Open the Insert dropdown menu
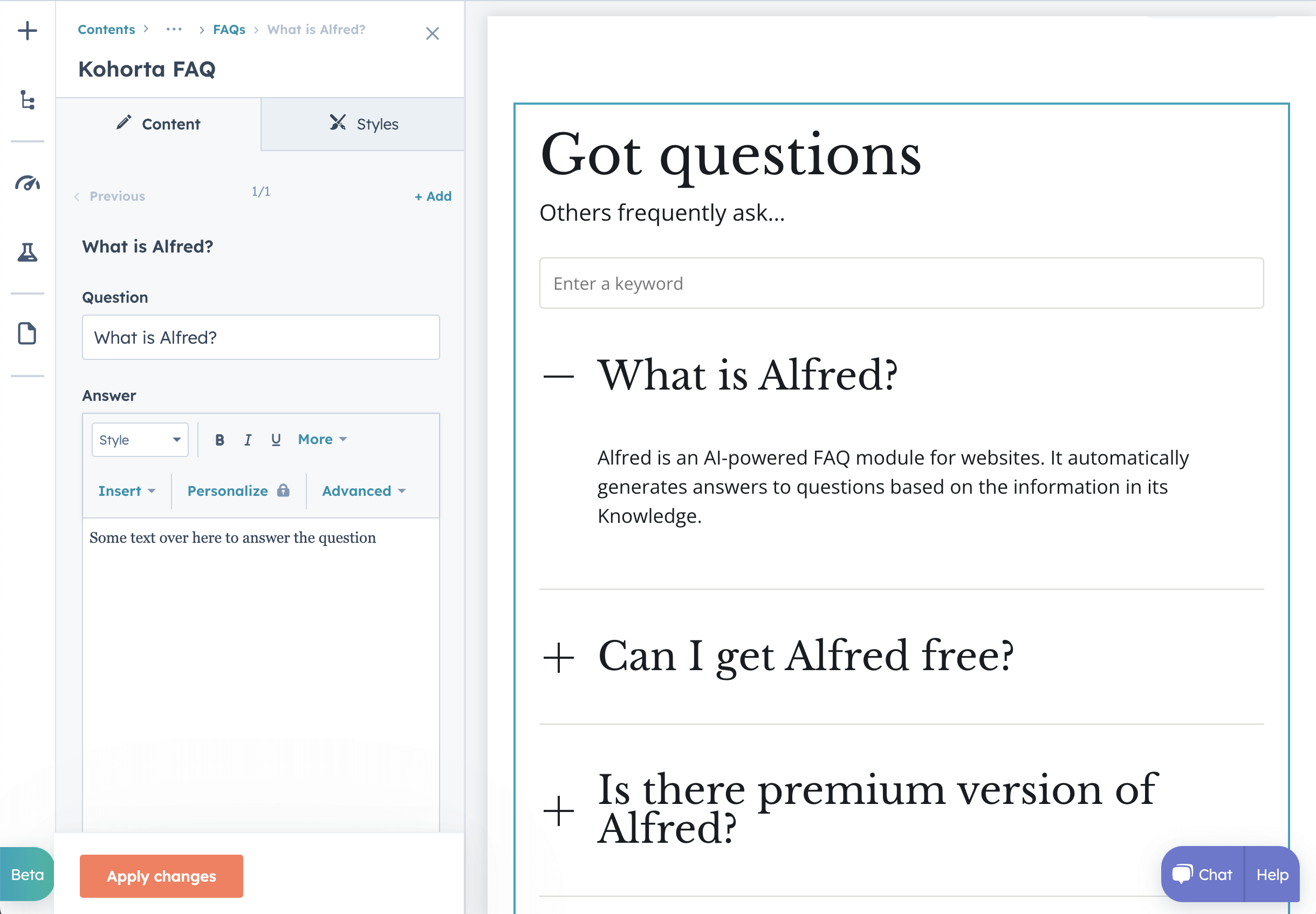1316x914 pixels. click(127, 491)
